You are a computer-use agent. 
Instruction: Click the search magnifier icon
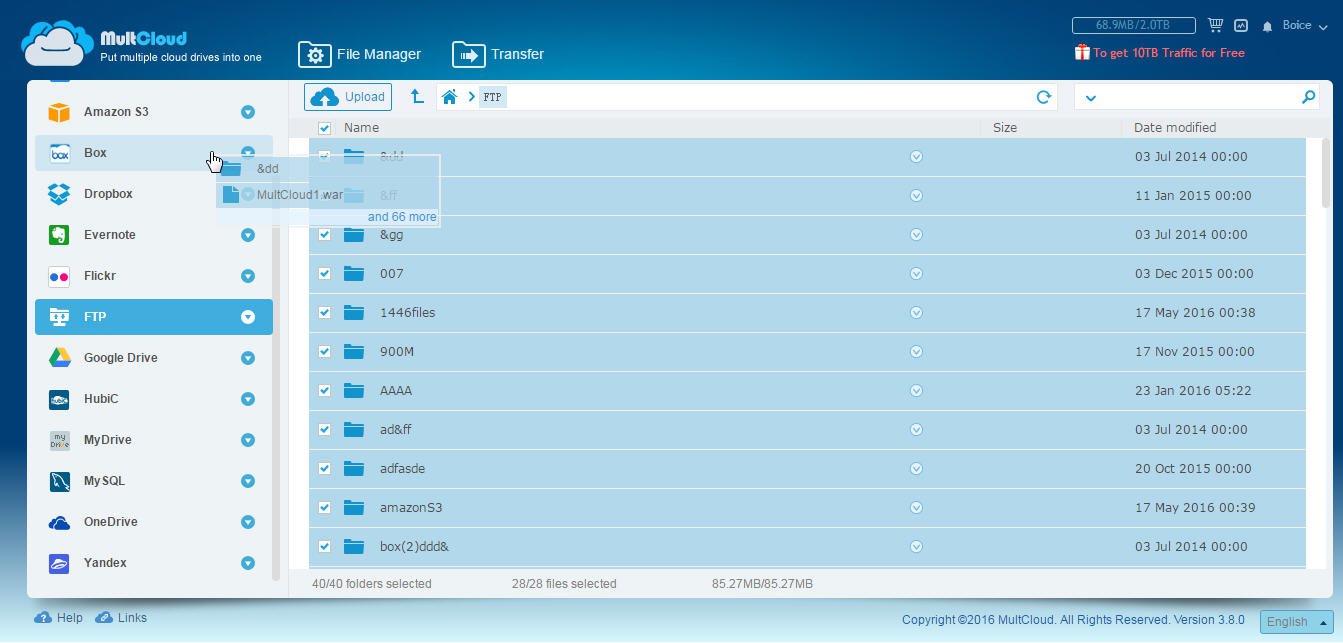(1308, 97)
